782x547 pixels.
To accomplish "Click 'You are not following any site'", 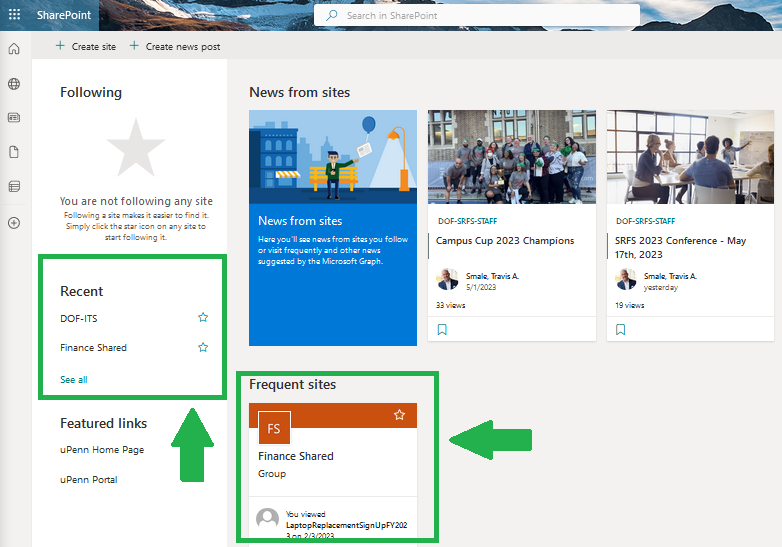I will click(136, 201).
